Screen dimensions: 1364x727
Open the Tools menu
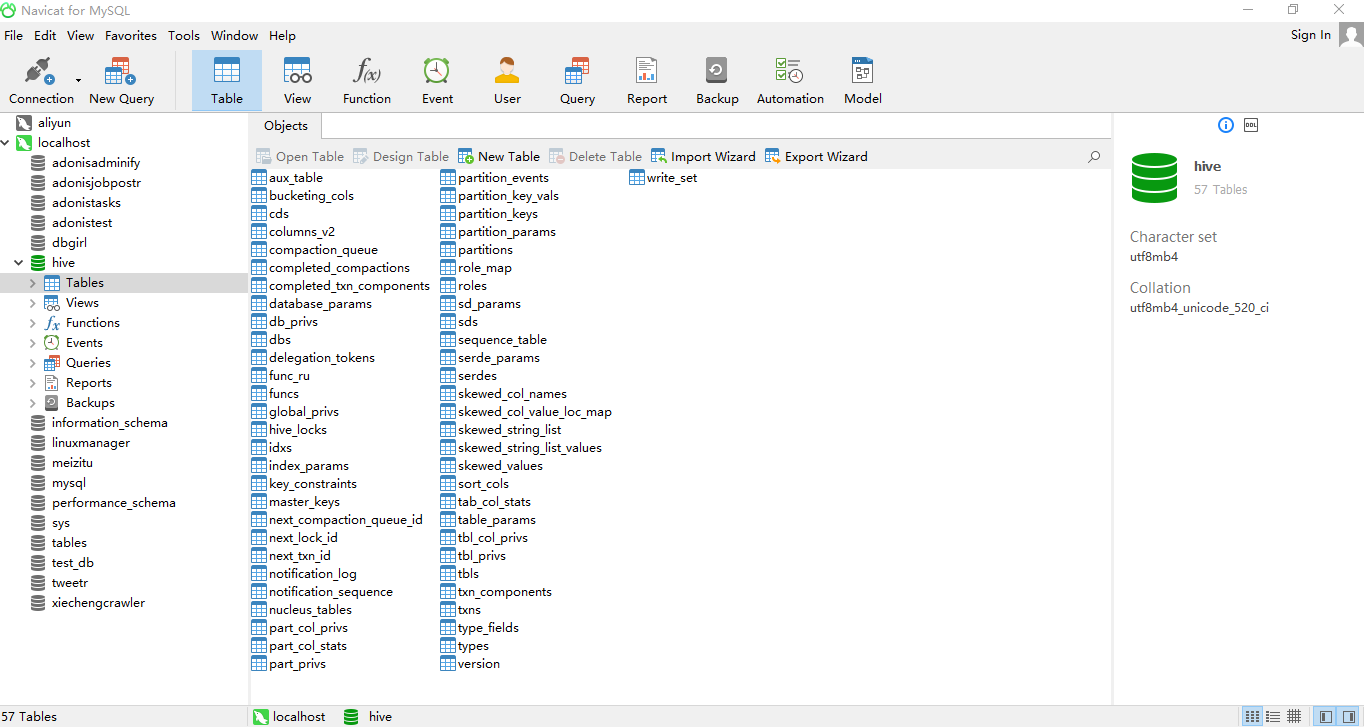click(x=184, y=35)
